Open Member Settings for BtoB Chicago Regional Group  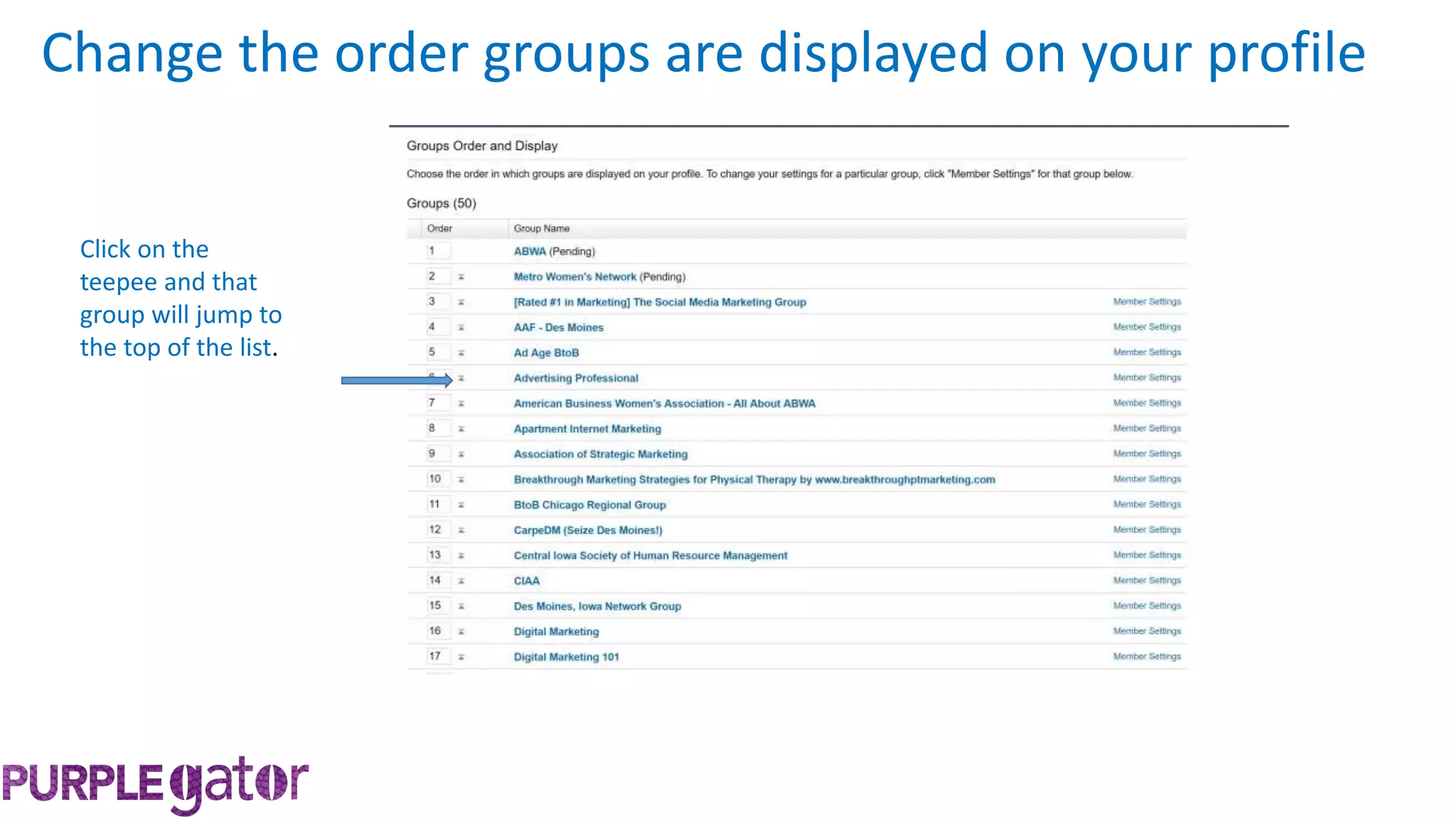click(1147, 505)
